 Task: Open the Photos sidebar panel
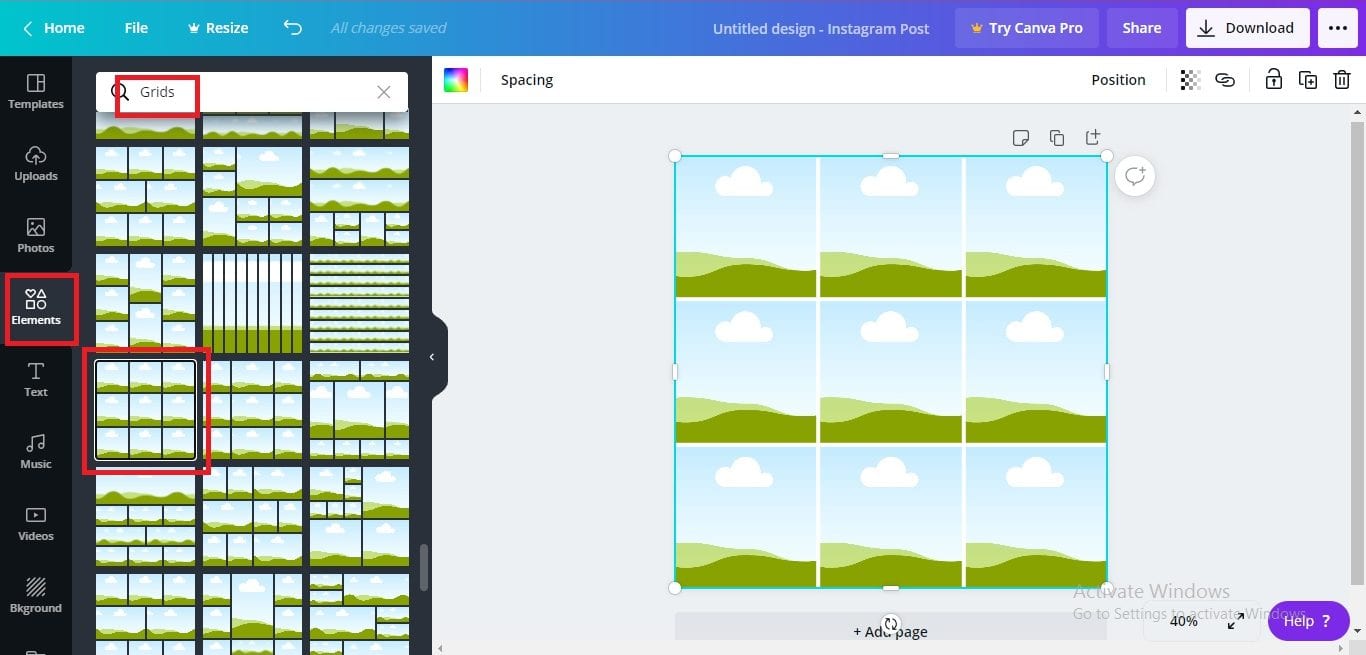36,235
